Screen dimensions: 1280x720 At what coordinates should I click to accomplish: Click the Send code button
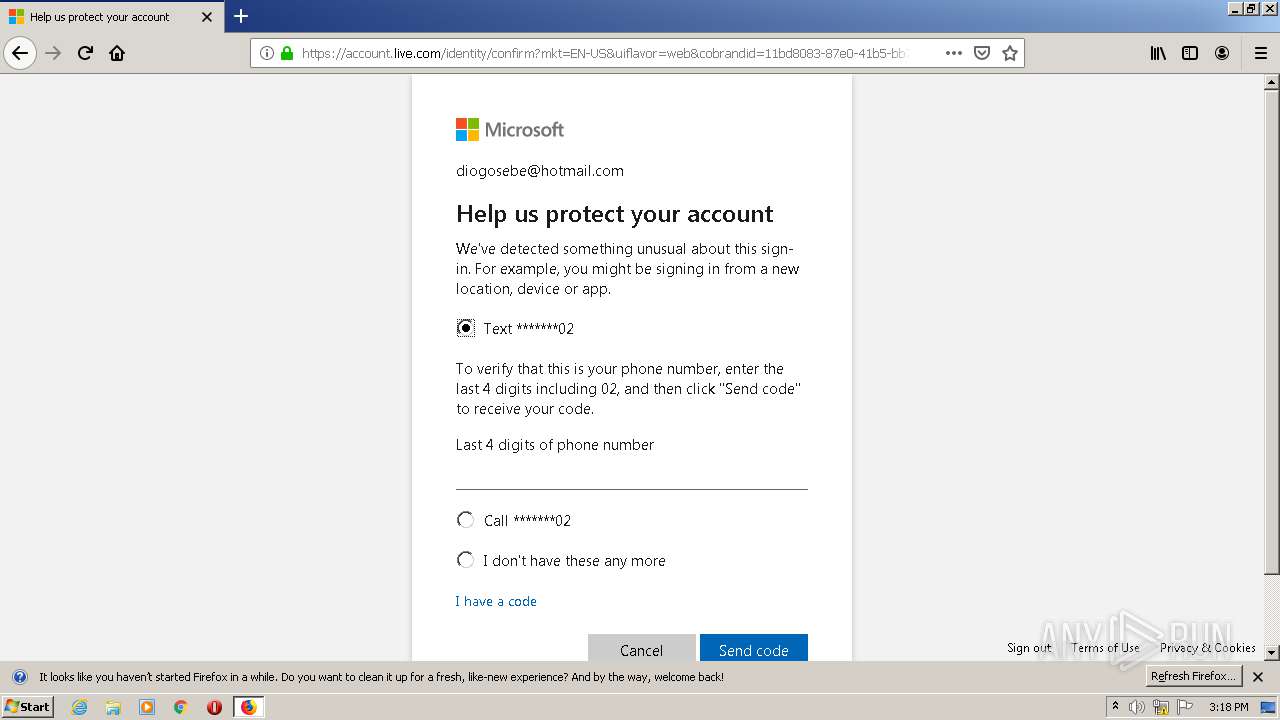coord(753,648)
